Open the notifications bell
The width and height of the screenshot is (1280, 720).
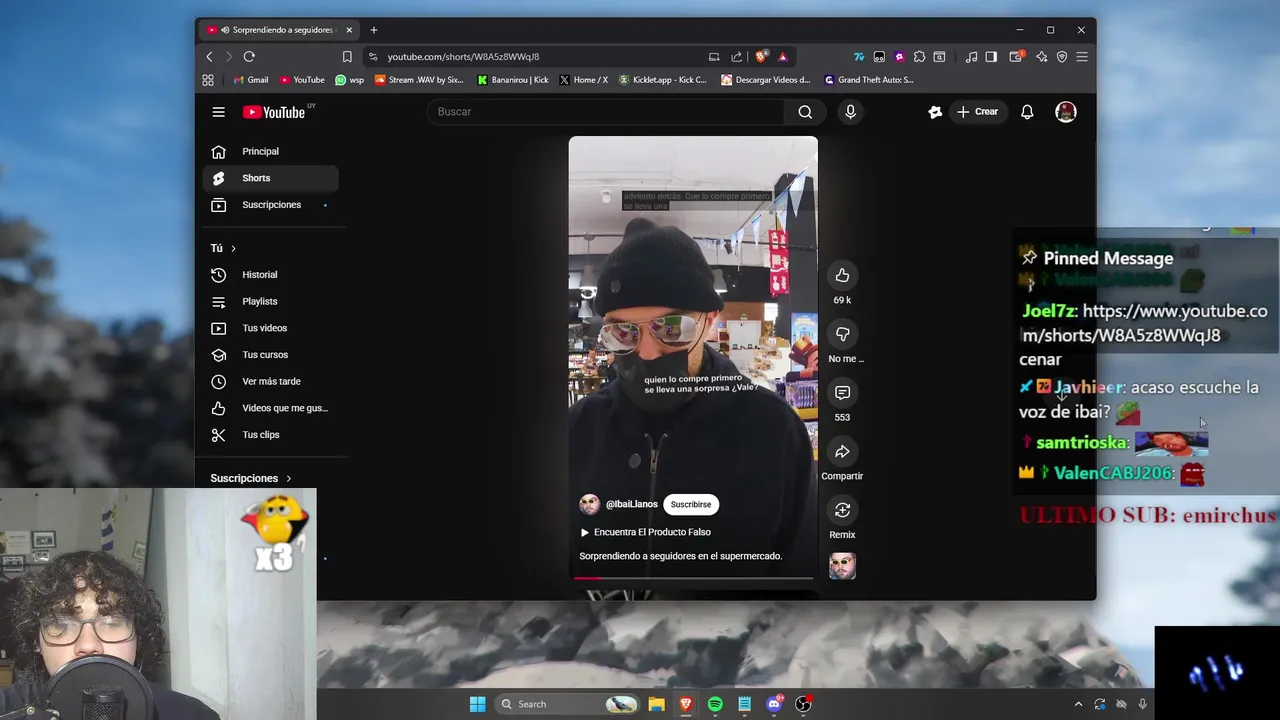click(x=1027, y=112)
